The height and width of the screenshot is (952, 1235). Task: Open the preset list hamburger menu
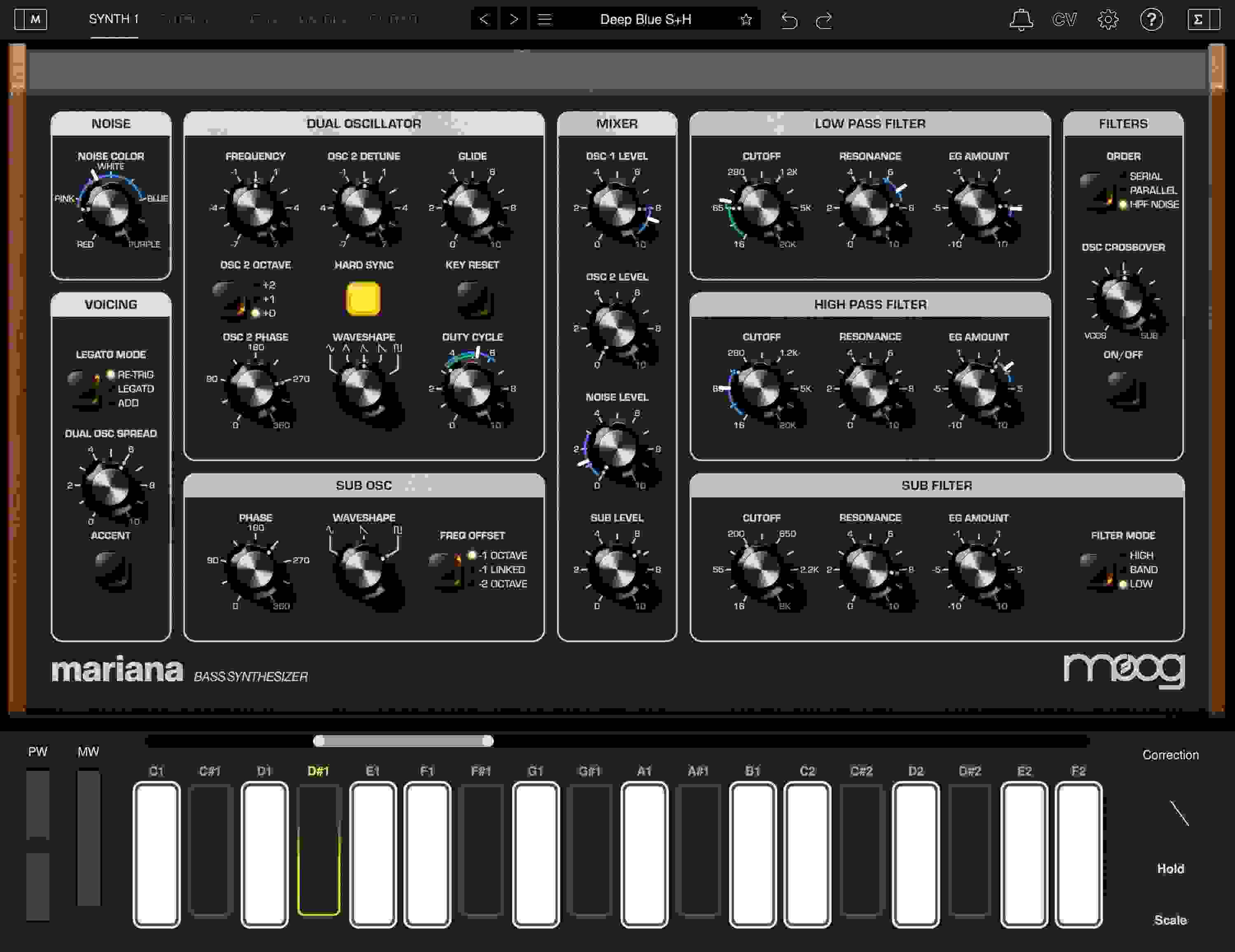coord(545,19)
